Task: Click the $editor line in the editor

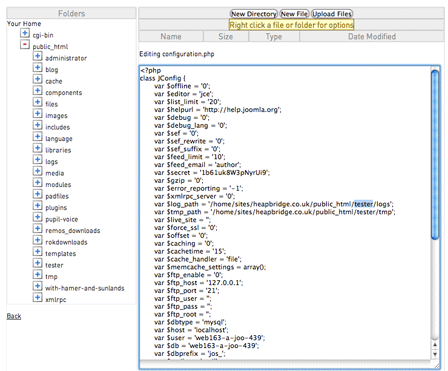Action: [184, 94]
